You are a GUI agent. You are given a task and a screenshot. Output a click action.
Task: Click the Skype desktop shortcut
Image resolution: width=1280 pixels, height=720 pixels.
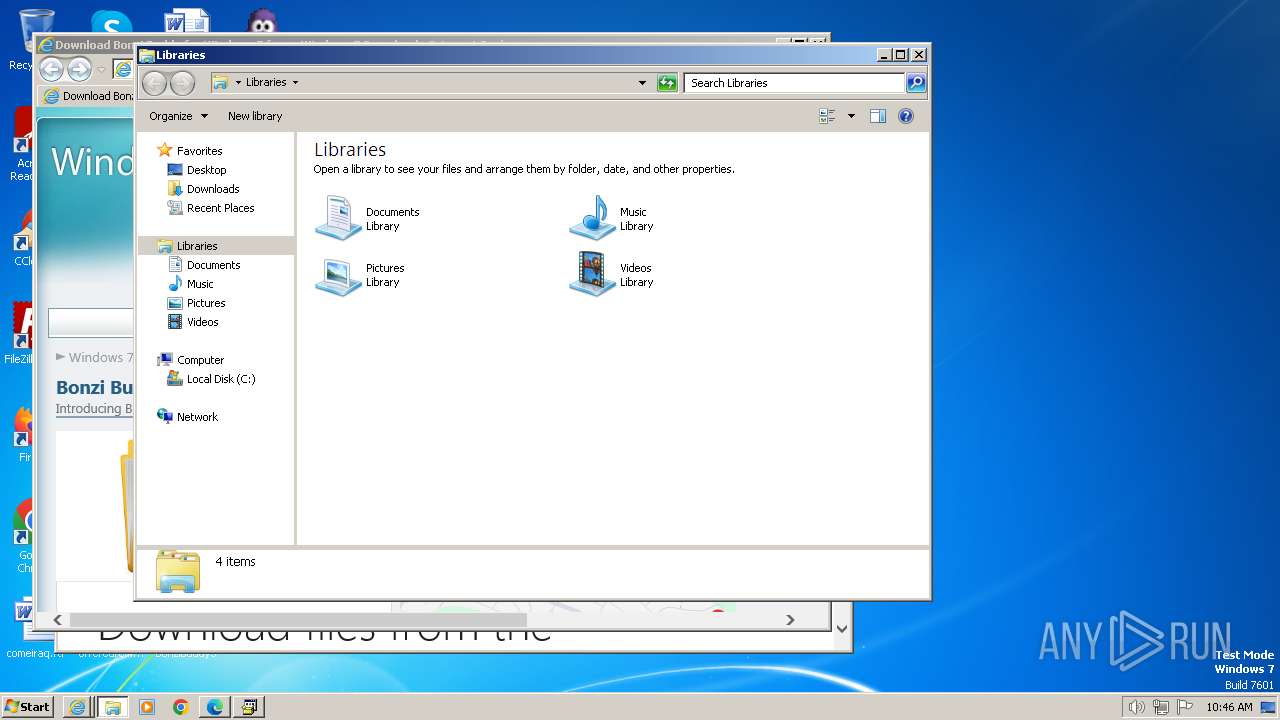click(110, 24)
